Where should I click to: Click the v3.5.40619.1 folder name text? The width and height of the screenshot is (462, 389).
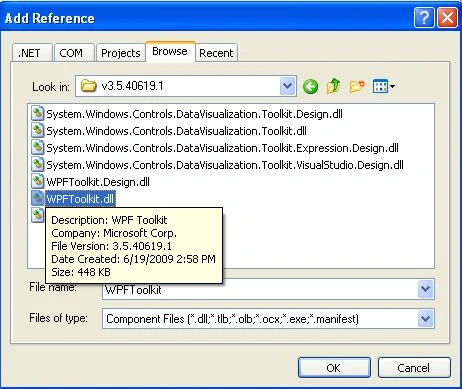click(132, 86)
